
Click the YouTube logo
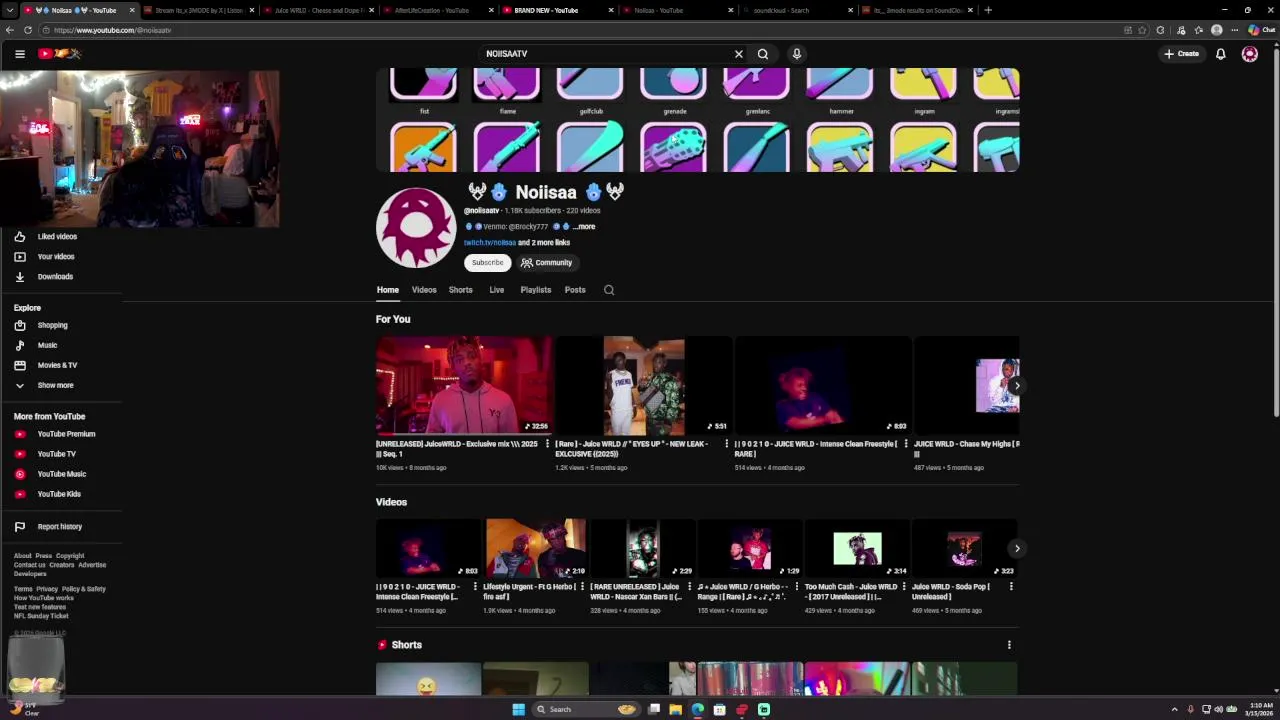[x=59, y=54]
